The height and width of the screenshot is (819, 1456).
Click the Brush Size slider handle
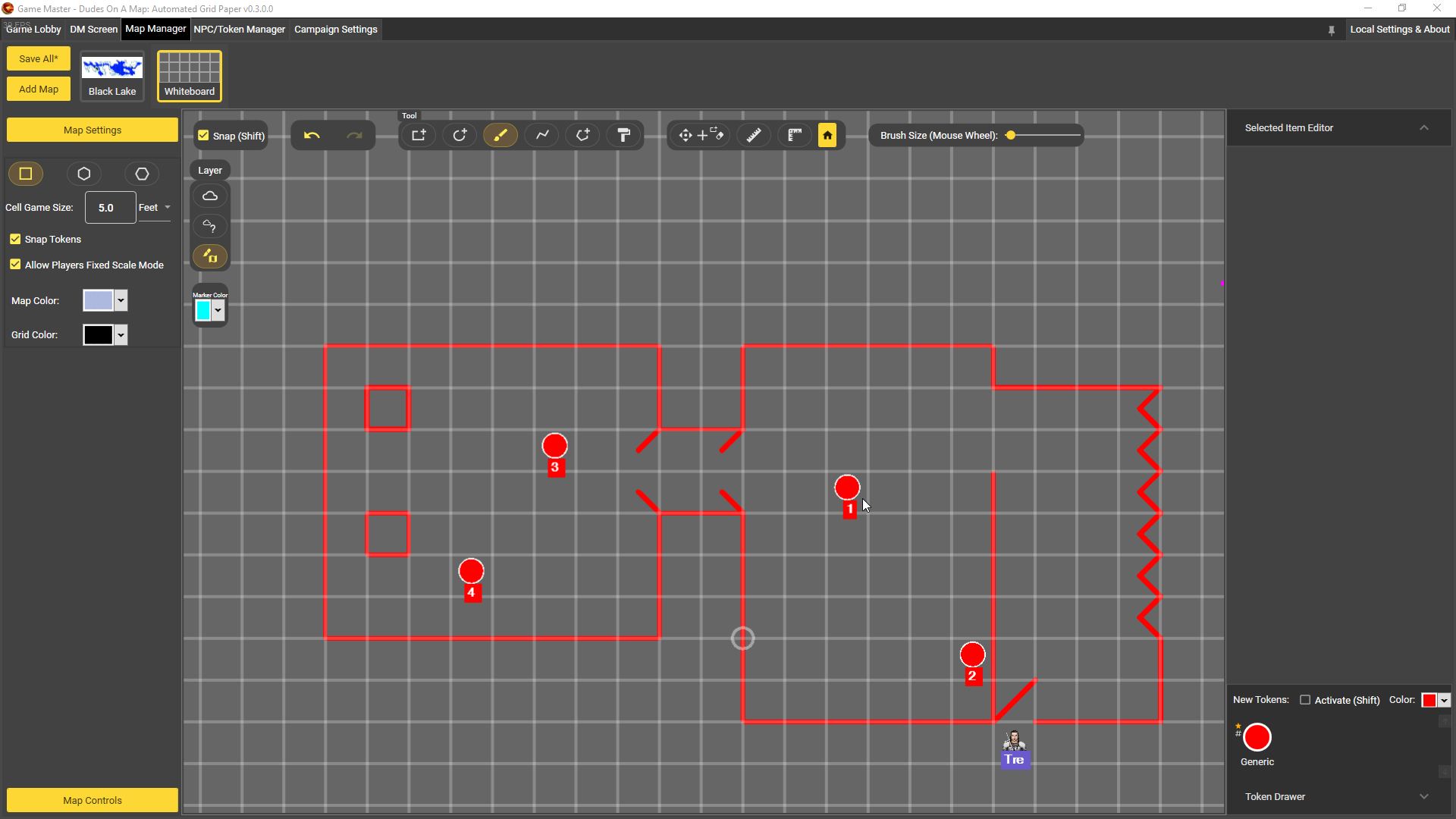click(1011, 136)
